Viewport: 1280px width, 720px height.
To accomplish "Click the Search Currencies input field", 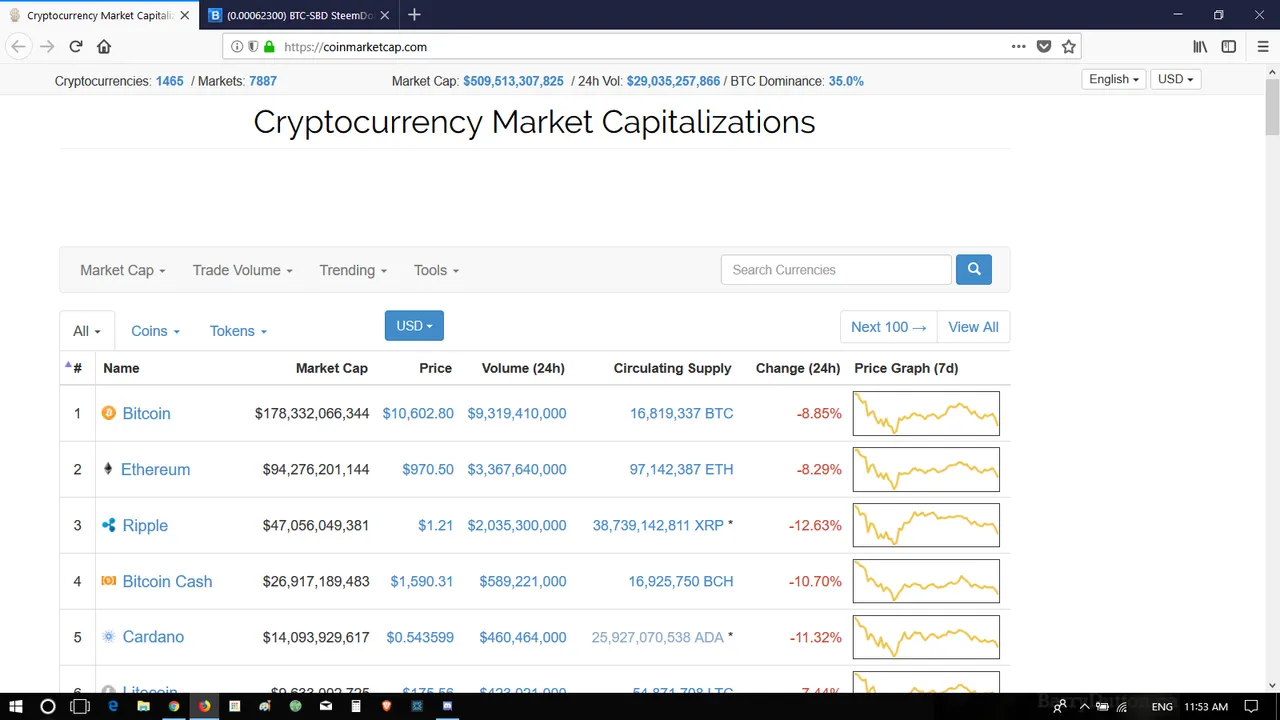I will point(836,269).
